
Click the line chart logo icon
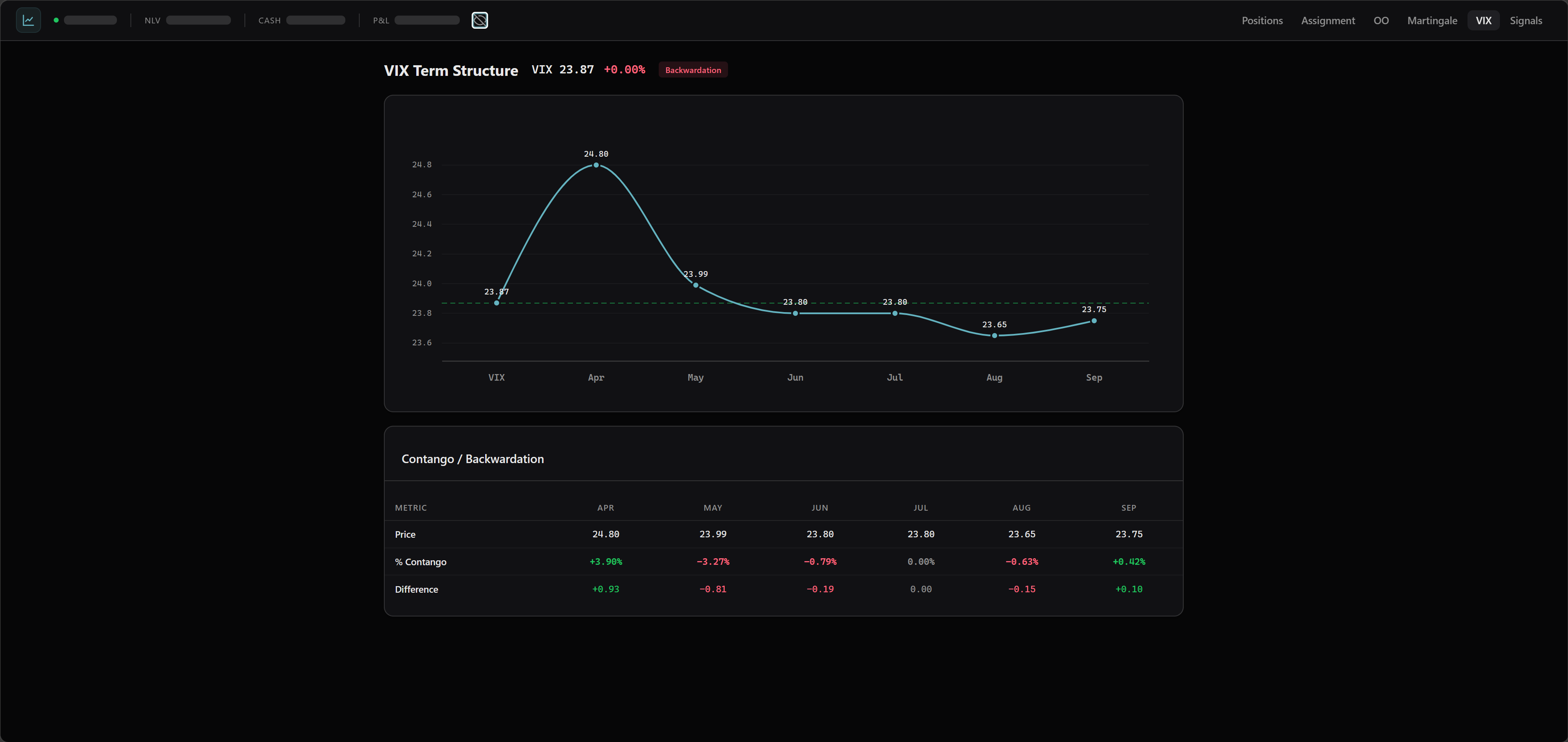coord(28,20)
